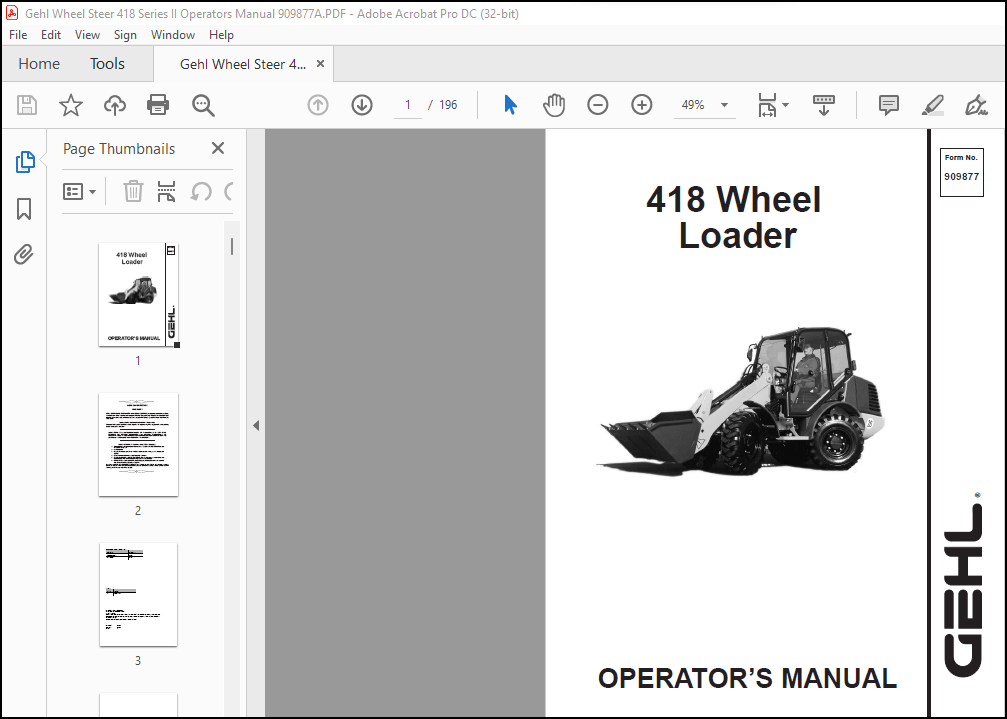Show the Page Thumbnails pane icon

[25, 162]
